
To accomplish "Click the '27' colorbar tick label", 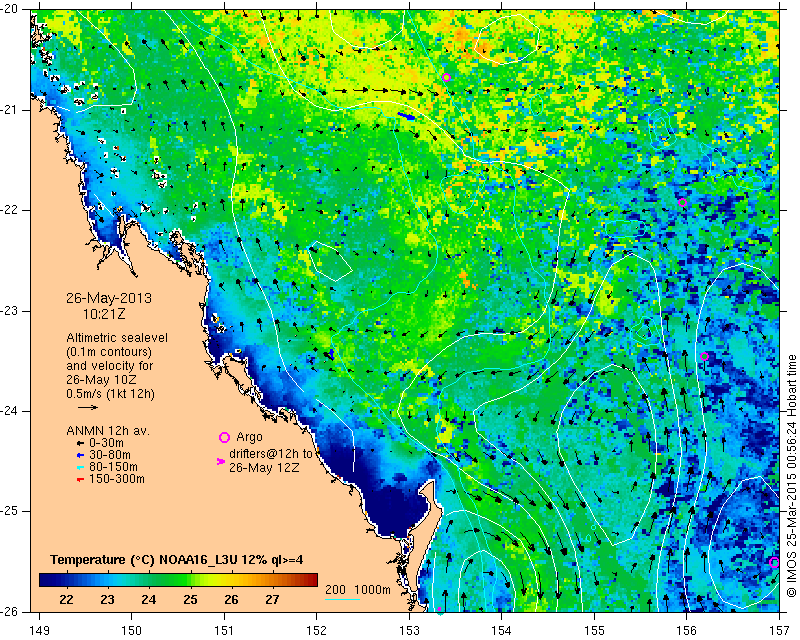I will [x=272, y=600].
